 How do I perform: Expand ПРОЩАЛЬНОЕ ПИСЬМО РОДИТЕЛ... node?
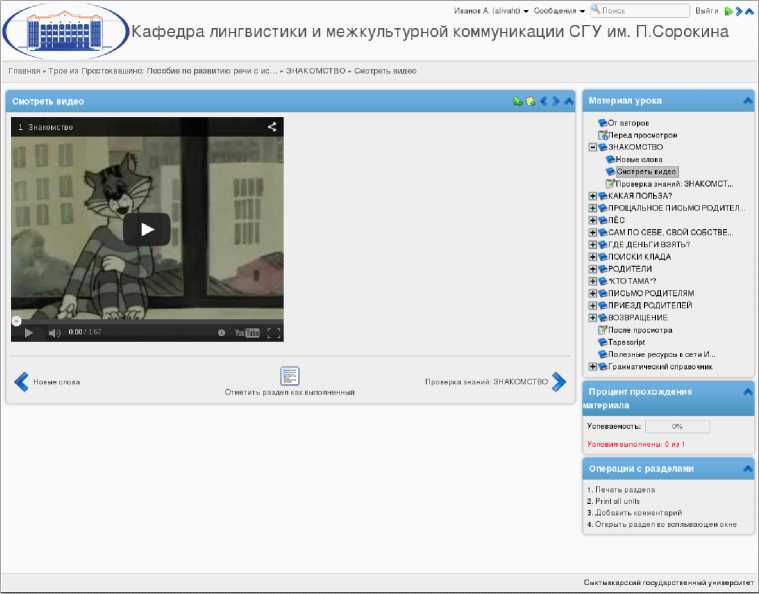click(592, 208)
